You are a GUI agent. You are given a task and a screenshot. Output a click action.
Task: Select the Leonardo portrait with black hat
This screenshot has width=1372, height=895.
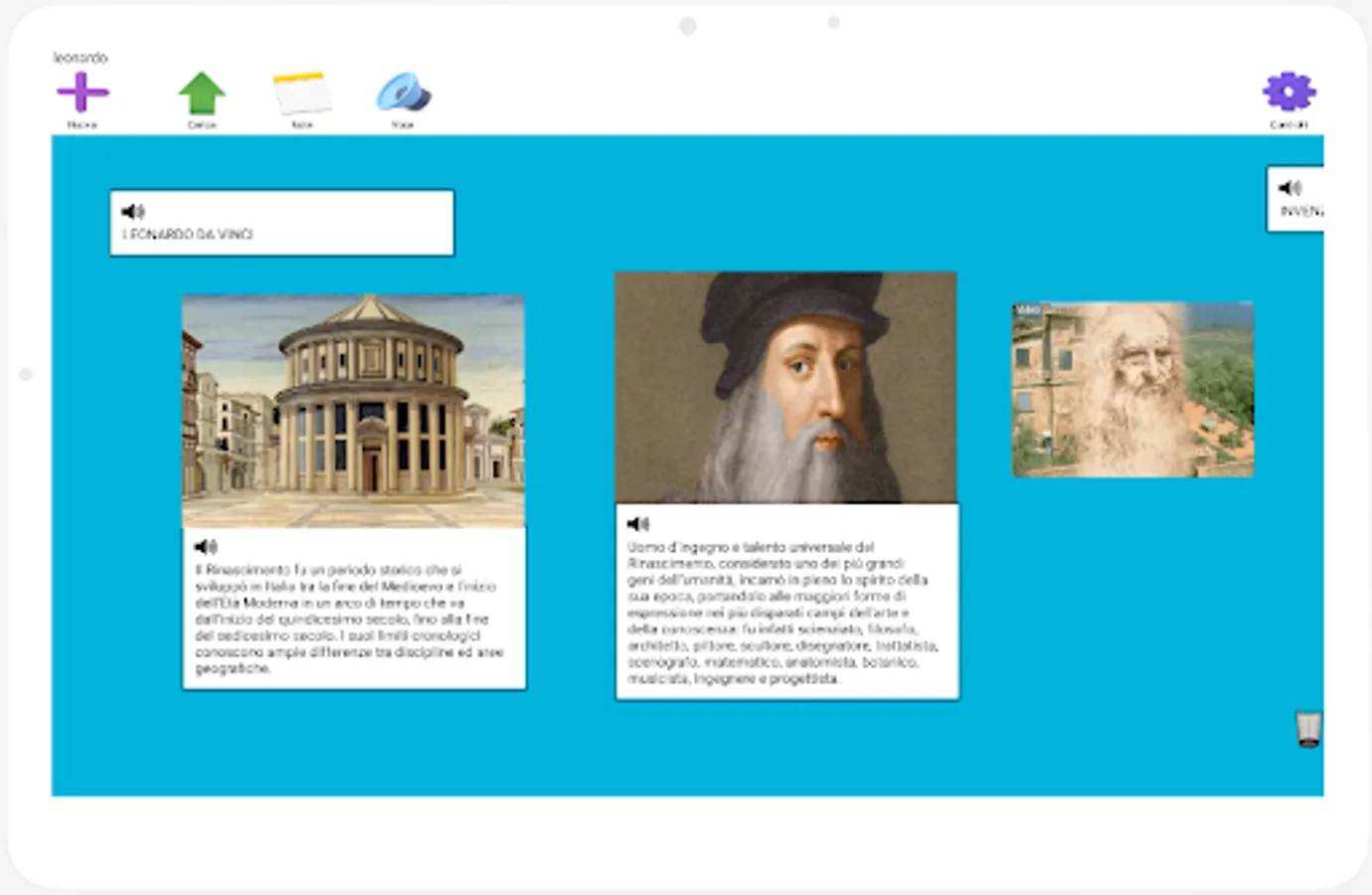click(786, 387)
